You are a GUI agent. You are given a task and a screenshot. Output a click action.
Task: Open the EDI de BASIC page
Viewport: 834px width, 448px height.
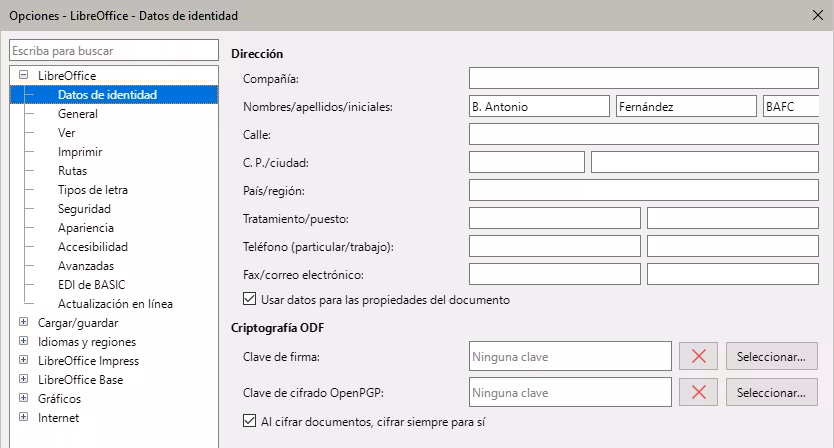click(x=91, y=285)
